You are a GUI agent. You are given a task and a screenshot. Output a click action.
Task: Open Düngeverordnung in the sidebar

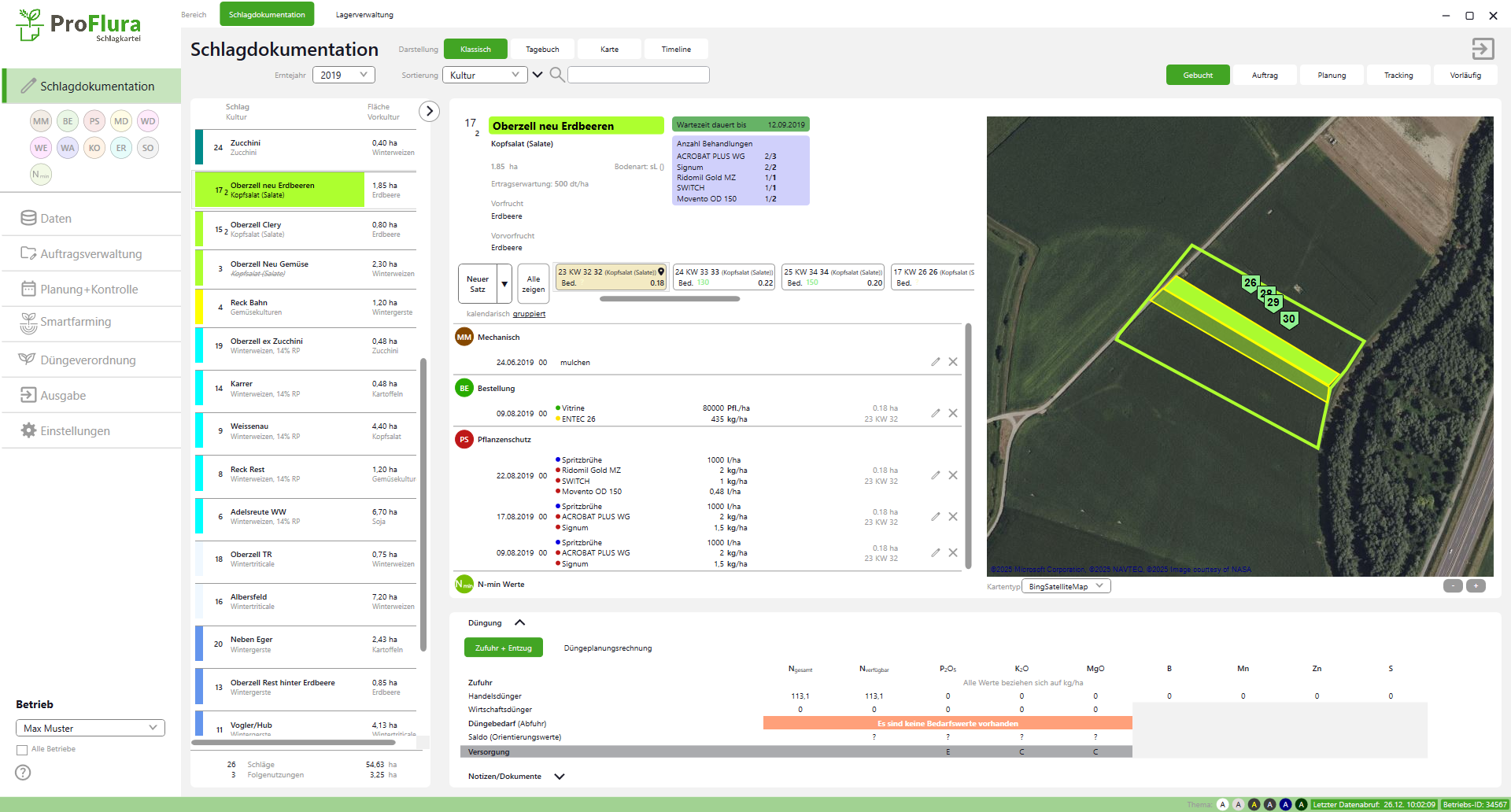88,360
